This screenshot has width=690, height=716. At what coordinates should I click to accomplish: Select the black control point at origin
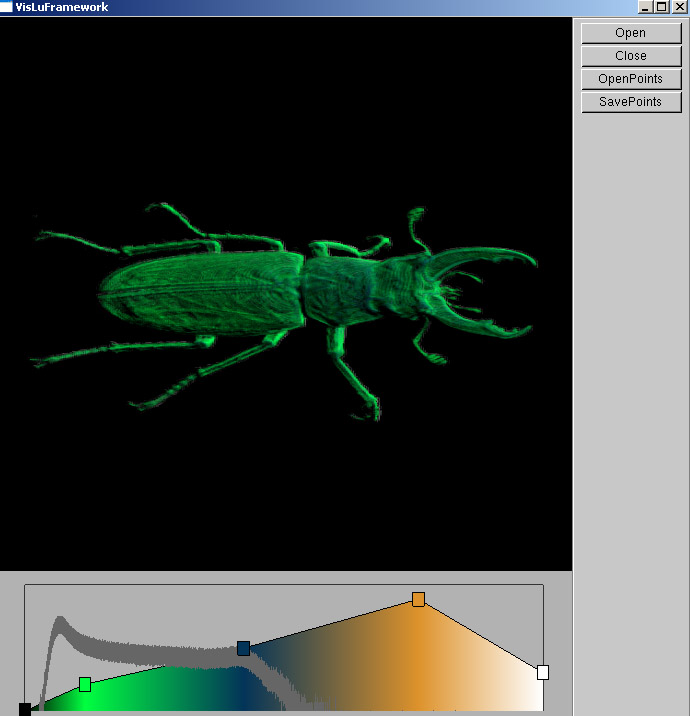pos(25,709)
